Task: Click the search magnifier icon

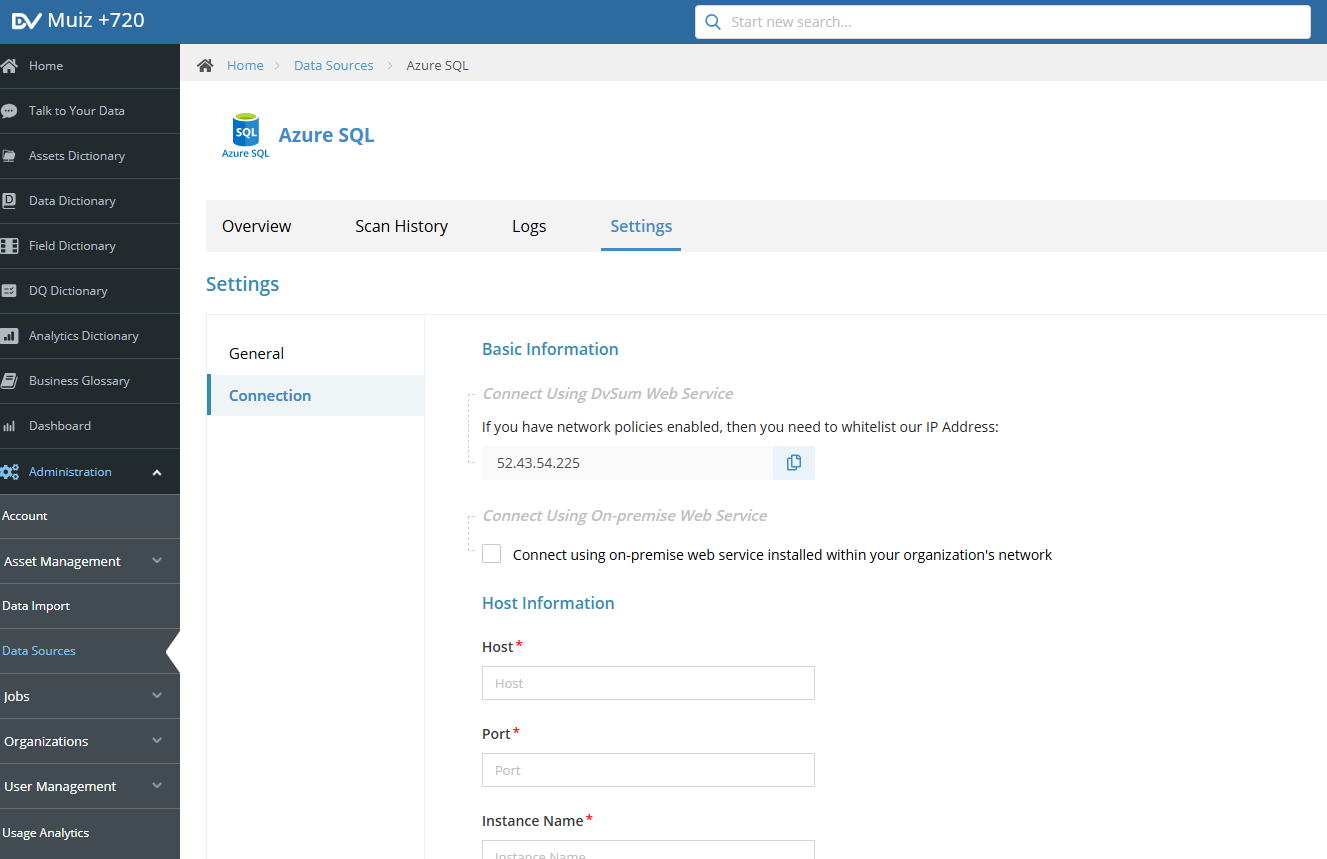Action: pyautogui.click(x=713, y=22)
